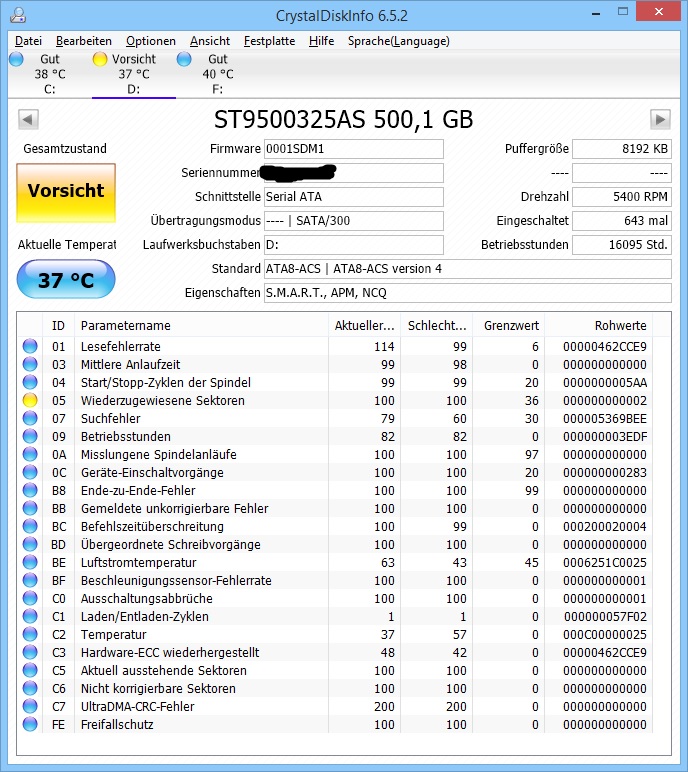Click the Drehzahl field 5400 RPM
This screenshot has height=772, width=688.
click(x=622, y=196)
